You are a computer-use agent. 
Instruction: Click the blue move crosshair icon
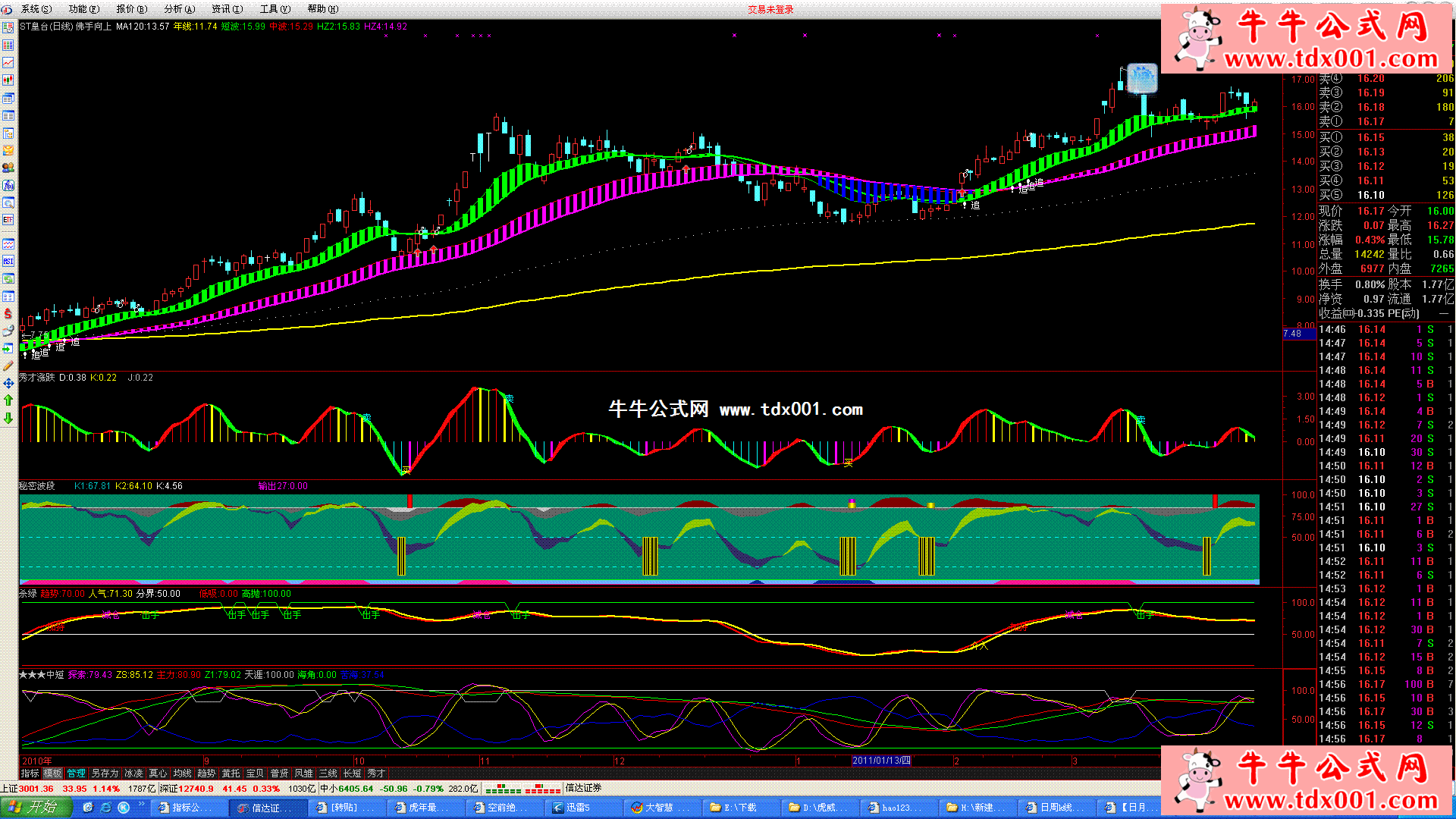8,383
